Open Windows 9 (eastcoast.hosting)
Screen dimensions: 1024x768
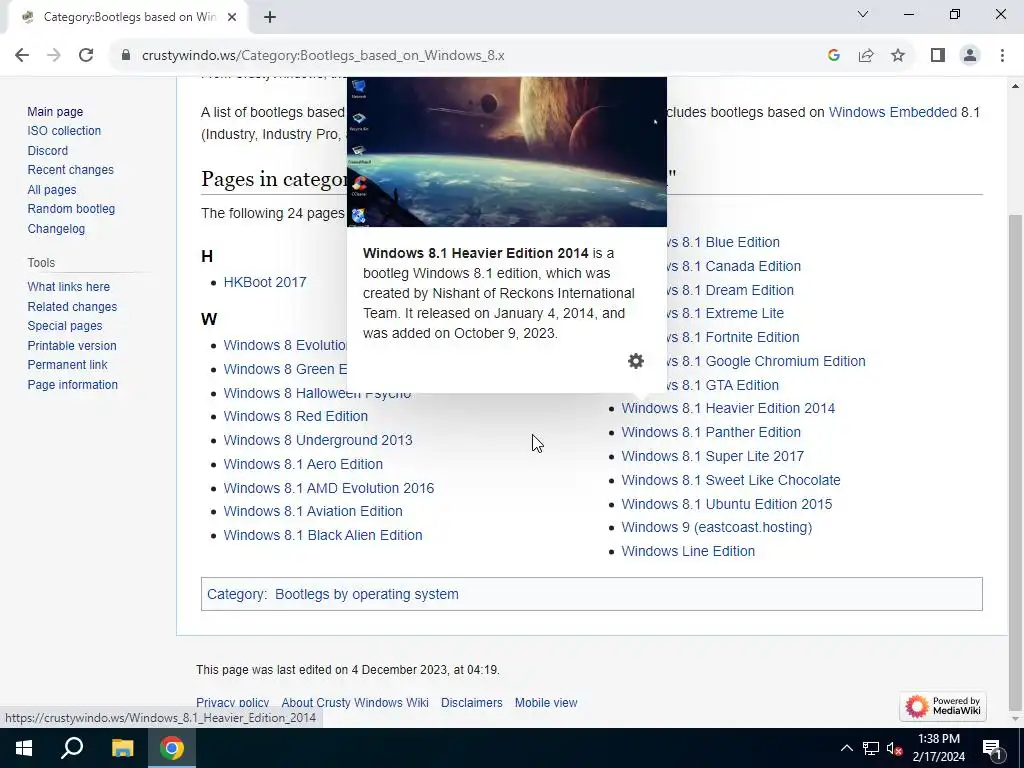point(716,527)
